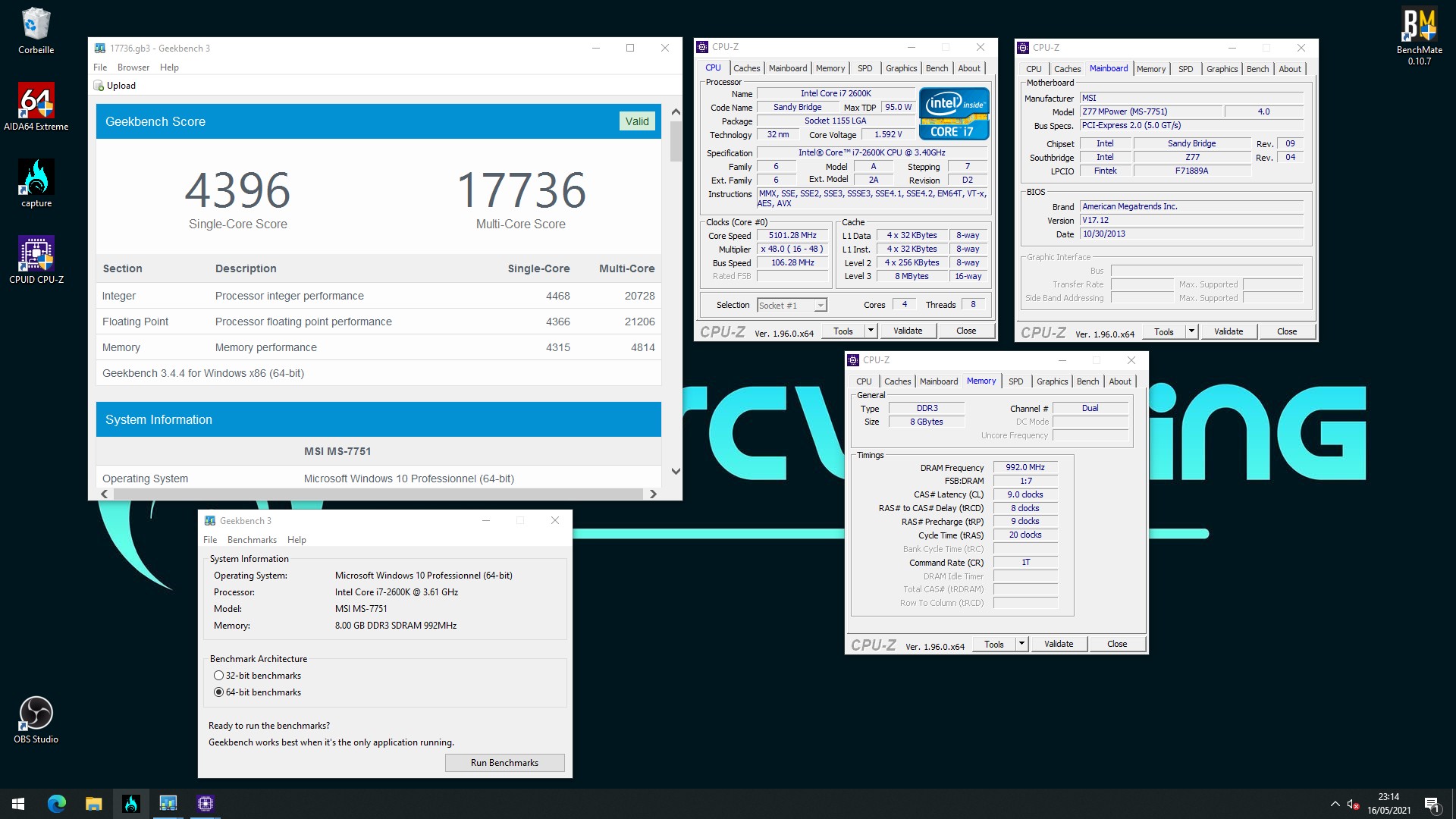Open Graphics tab in Mainboard CPU-Z window

click(1222, 69)
